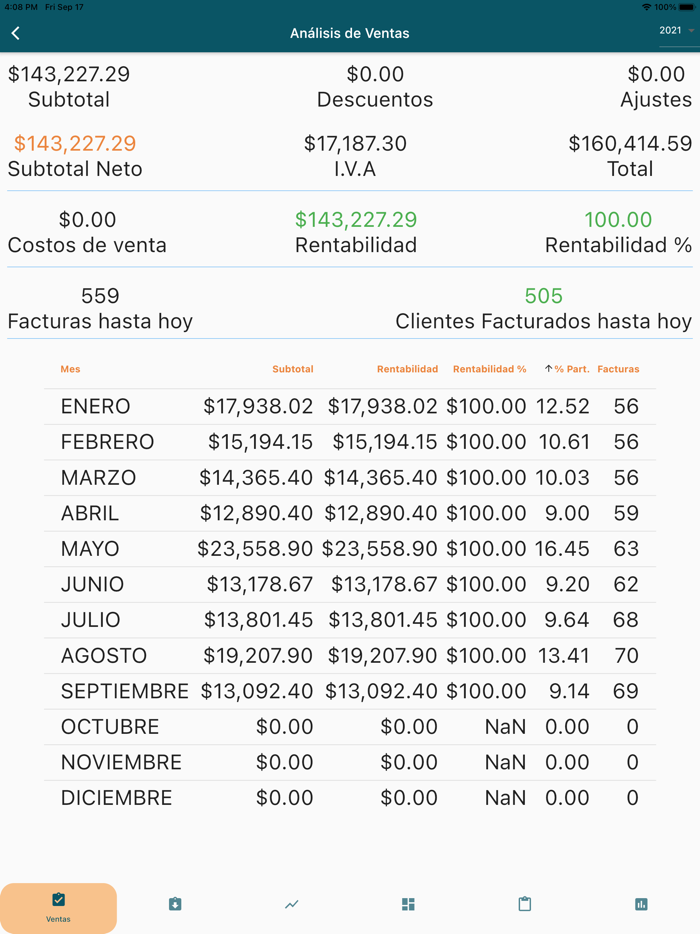Viewport: 700px width, 934px height.
Task: Open the bar-chart statistics icon
Action: pyautogui.click(x=641, y=904)
